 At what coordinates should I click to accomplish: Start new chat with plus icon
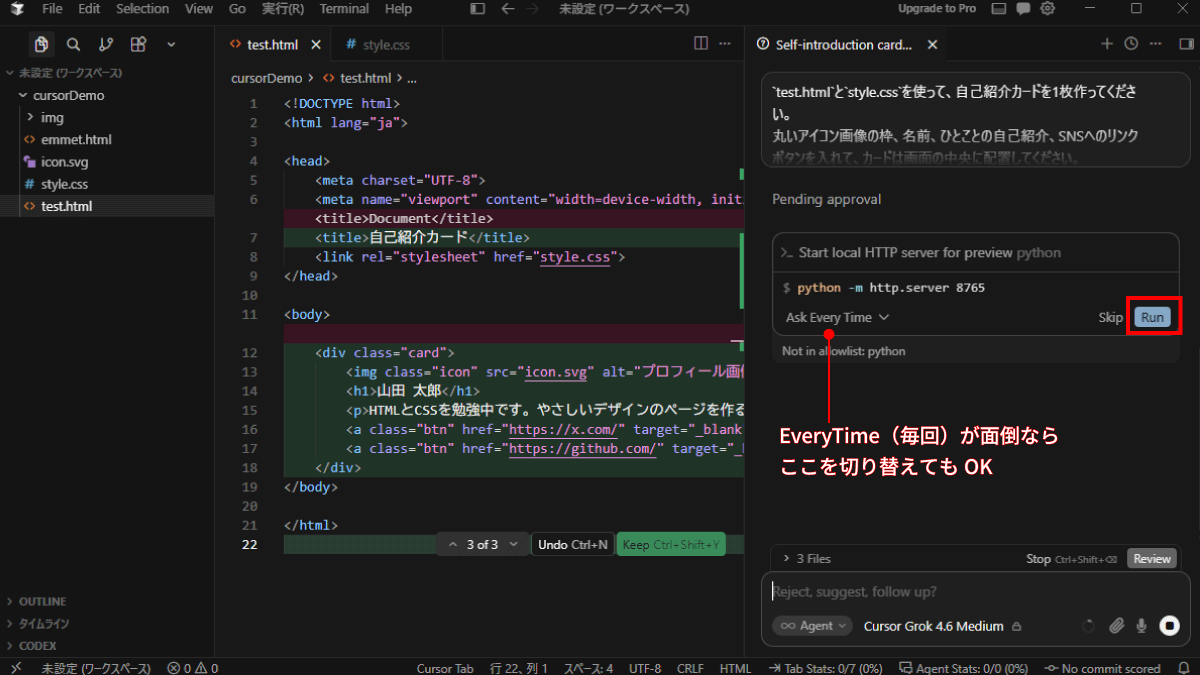1107,44
